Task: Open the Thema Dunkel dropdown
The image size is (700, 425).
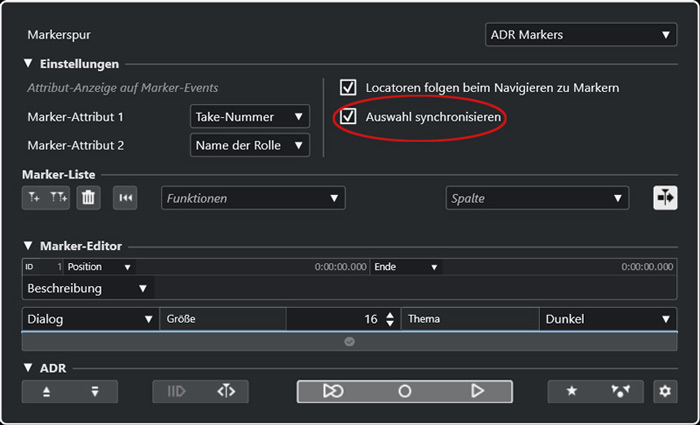Action: [x=608, y=319]
